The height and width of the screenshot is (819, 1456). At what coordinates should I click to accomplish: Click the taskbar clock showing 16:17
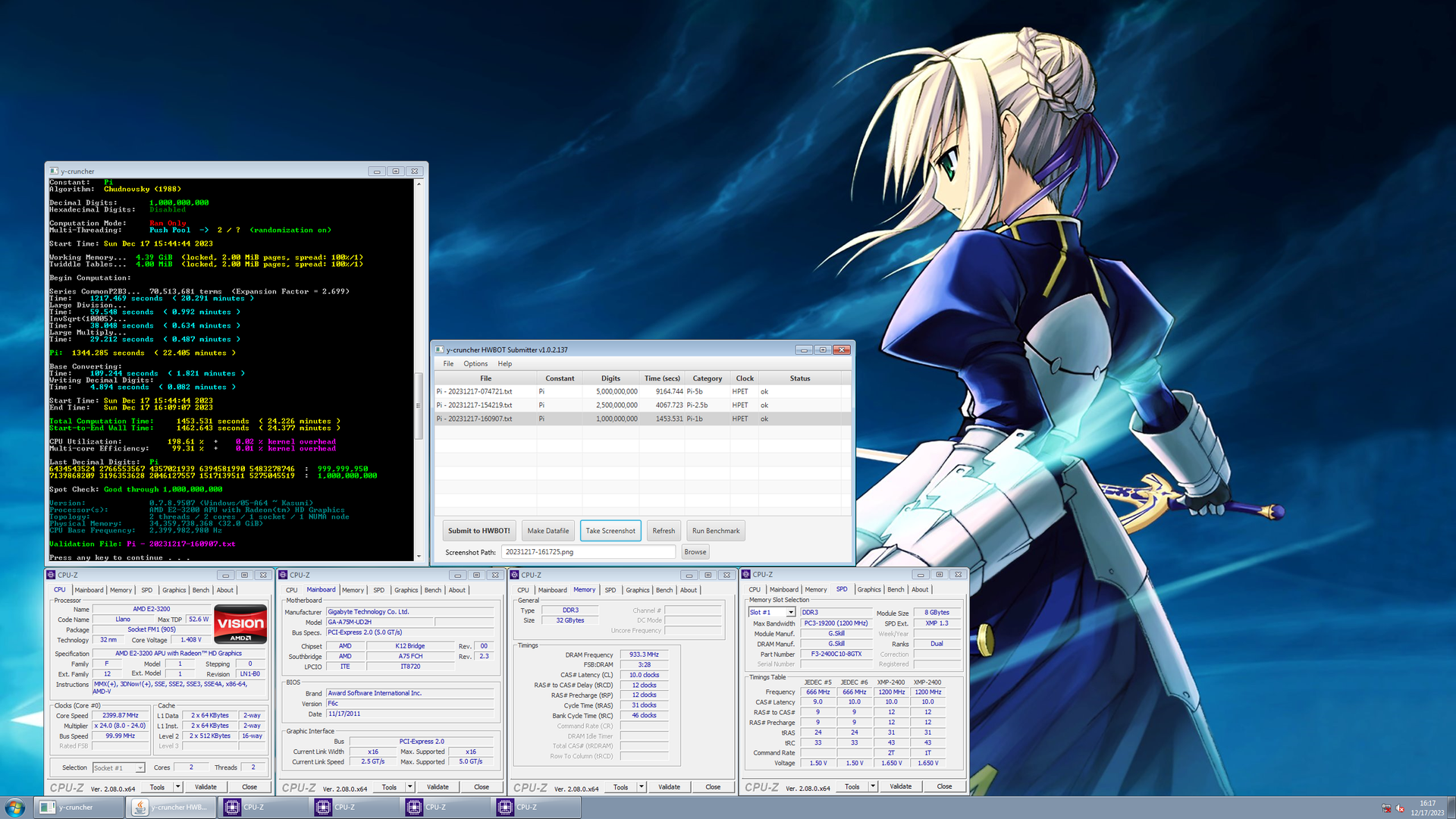click(x=1427, y=808)
